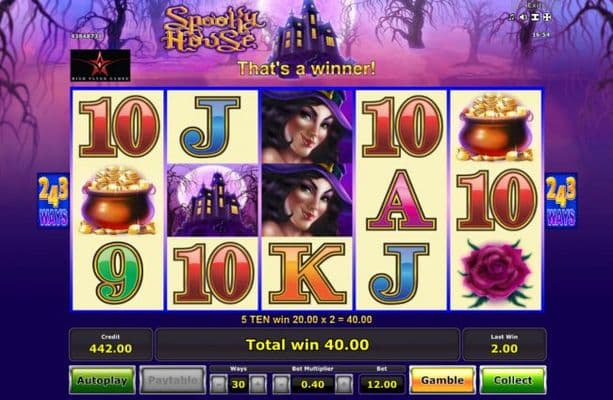Decrease the Ways value
The width and height of the screenshot is (613, 400).
[x=219, y=384]
